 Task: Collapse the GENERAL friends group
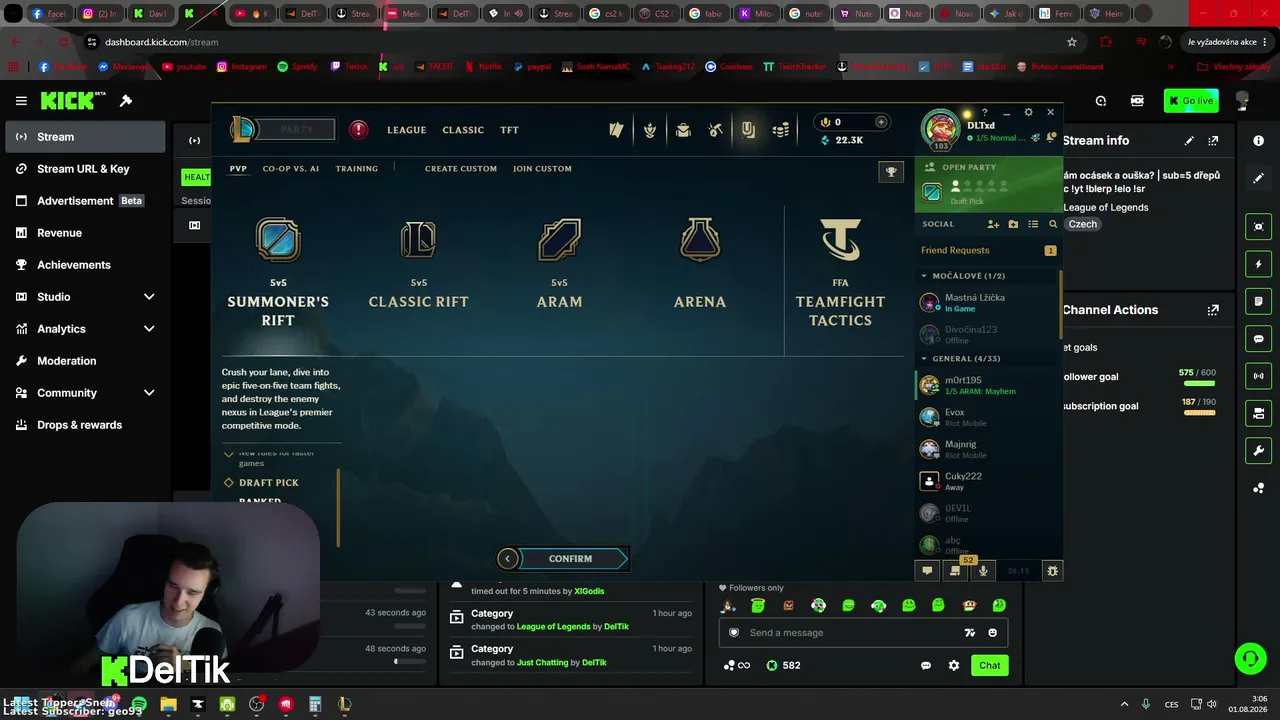[924, 358]
